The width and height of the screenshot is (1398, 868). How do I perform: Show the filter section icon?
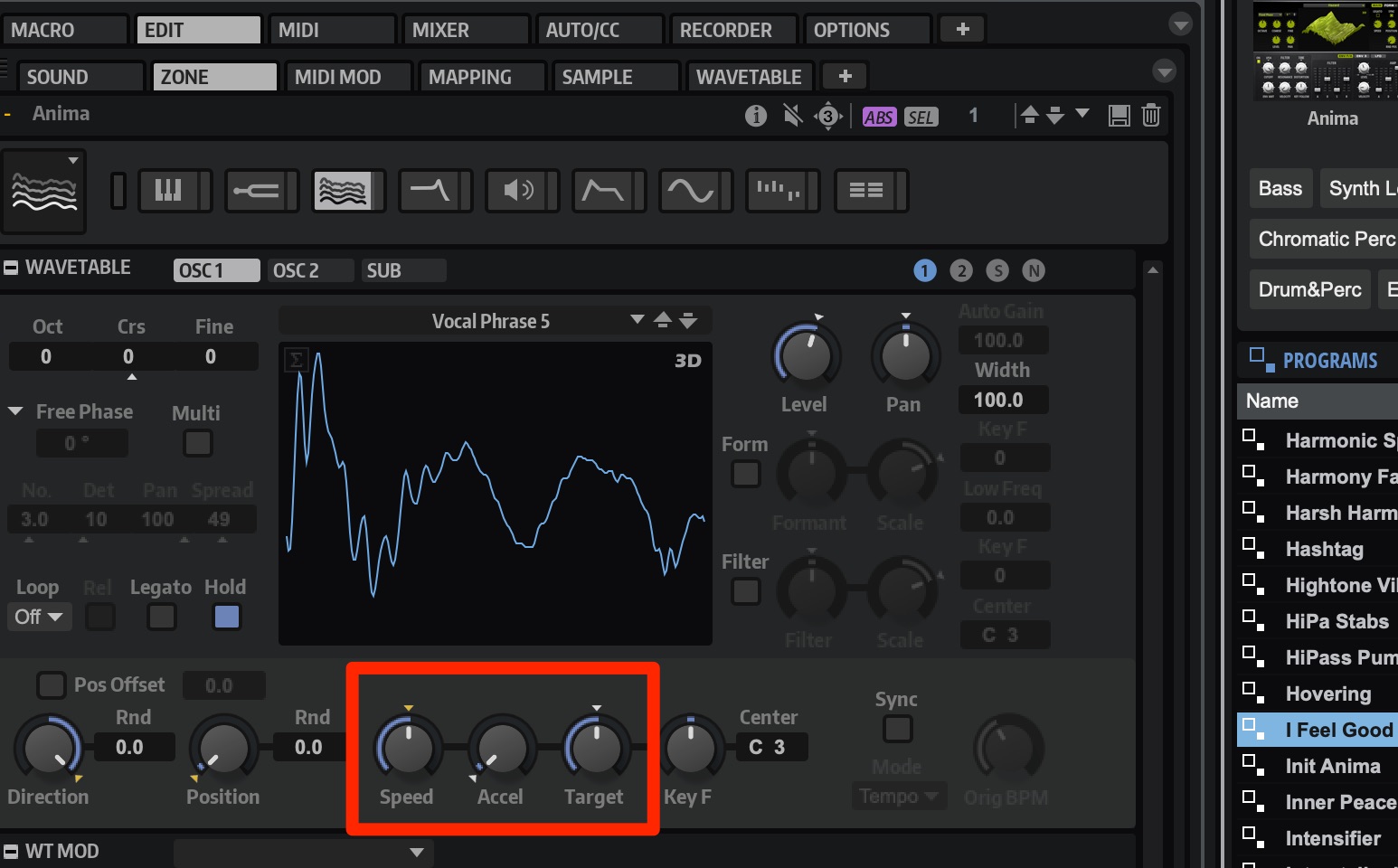[x=430, y=190]
